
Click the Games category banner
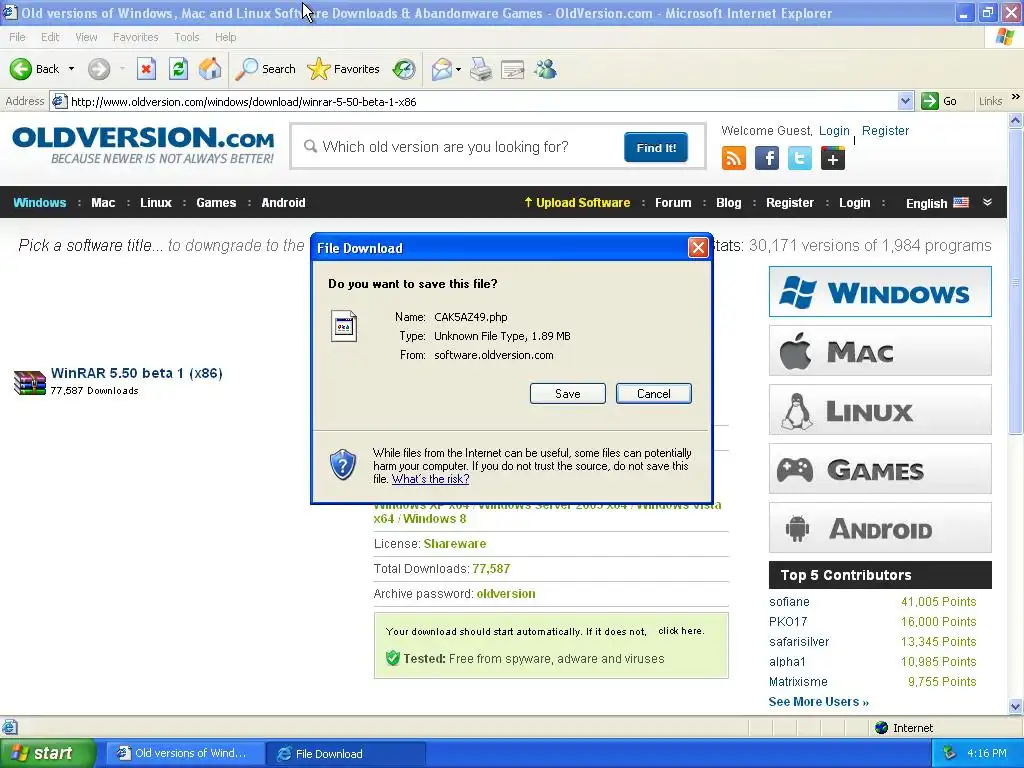880,469
